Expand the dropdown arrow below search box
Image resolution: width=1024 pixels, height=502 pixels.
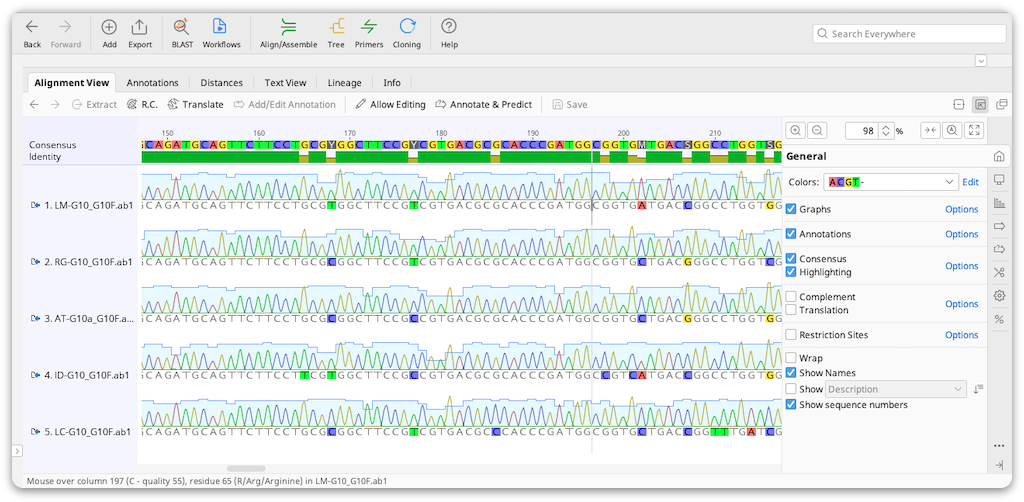(x=980, y=60)
